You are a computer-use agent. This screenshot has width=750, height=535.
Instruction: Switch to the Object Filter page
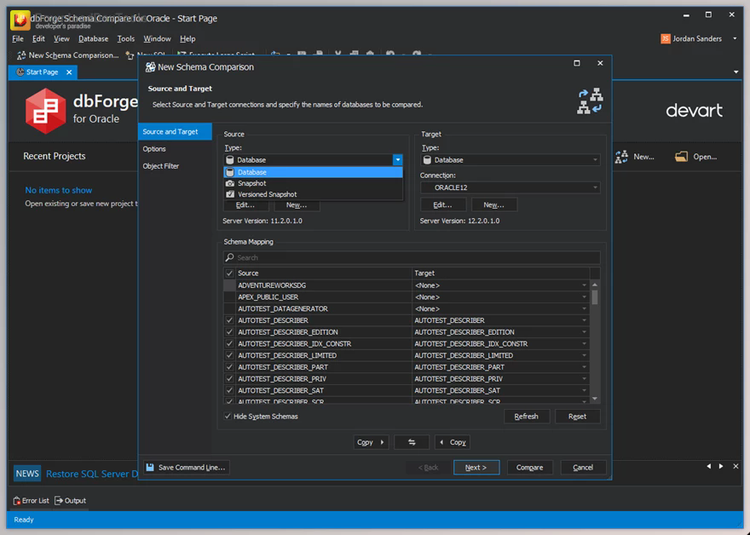point(161,166)
